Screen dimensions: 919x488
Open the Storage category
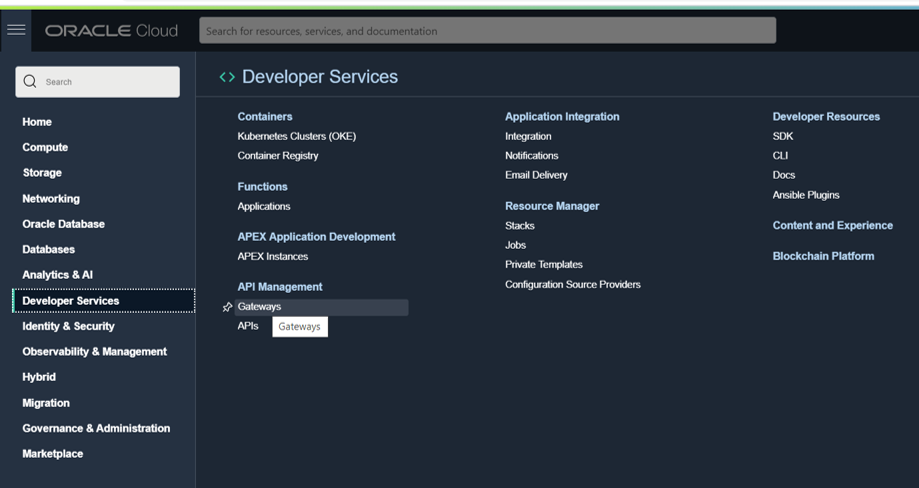click(x=42, y=173)
